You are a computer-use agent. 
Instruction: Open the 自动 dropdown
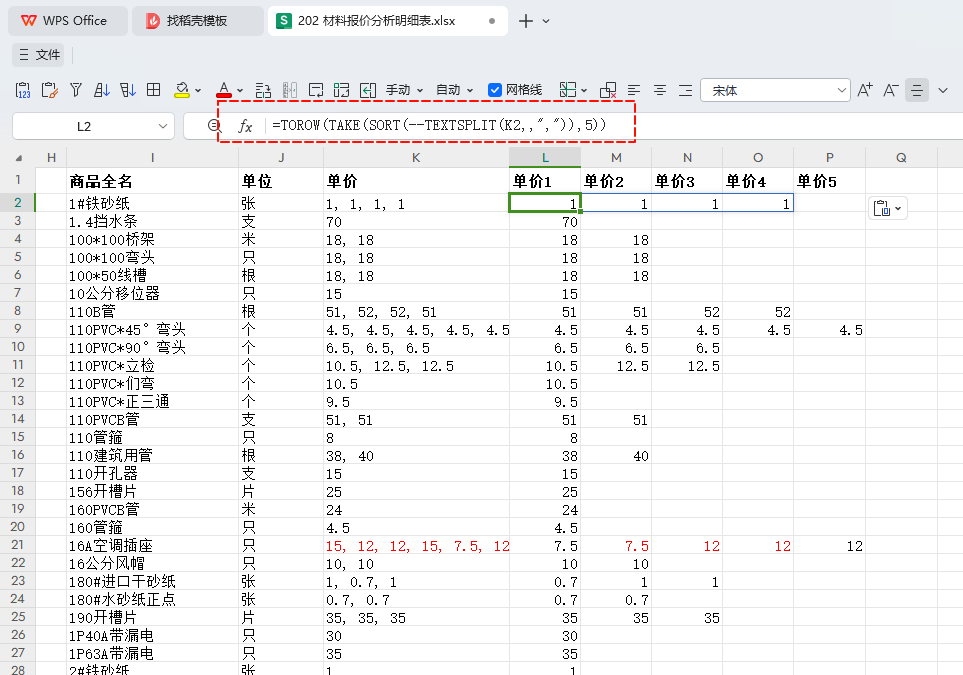pos(454,90)
